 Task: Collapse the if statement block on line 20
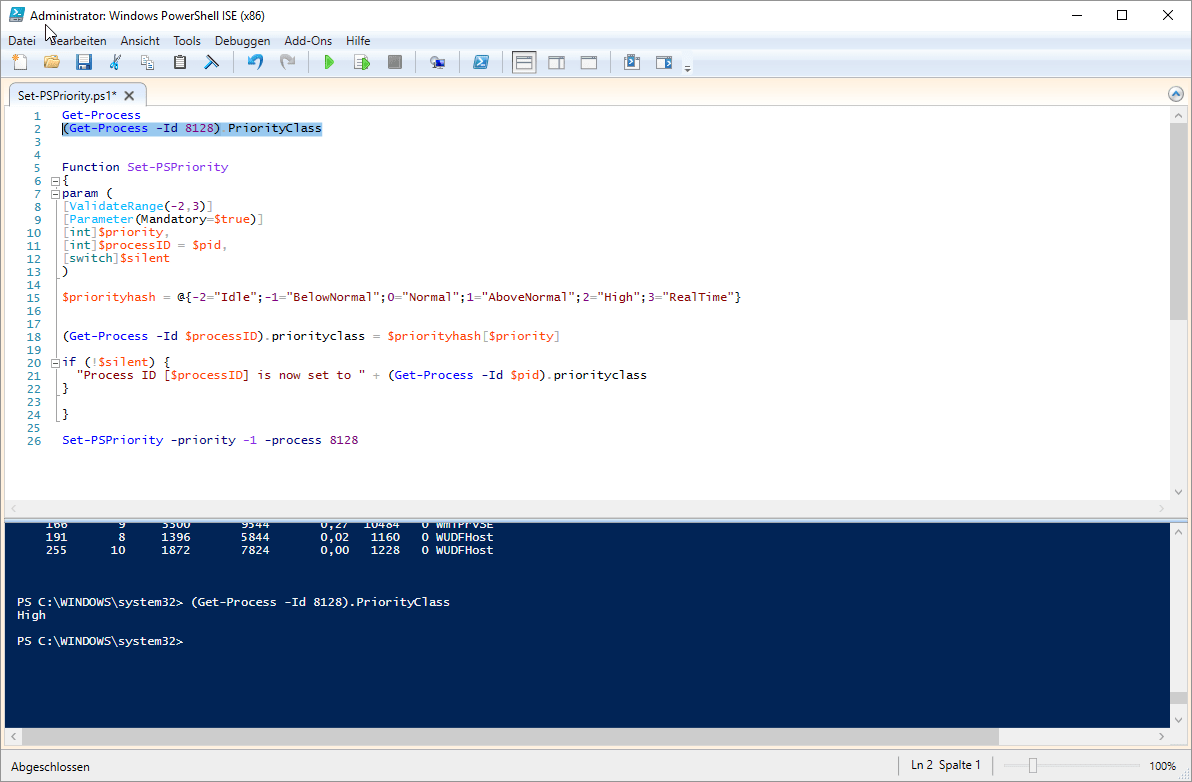pyautogui.click(x=55, y=361)
